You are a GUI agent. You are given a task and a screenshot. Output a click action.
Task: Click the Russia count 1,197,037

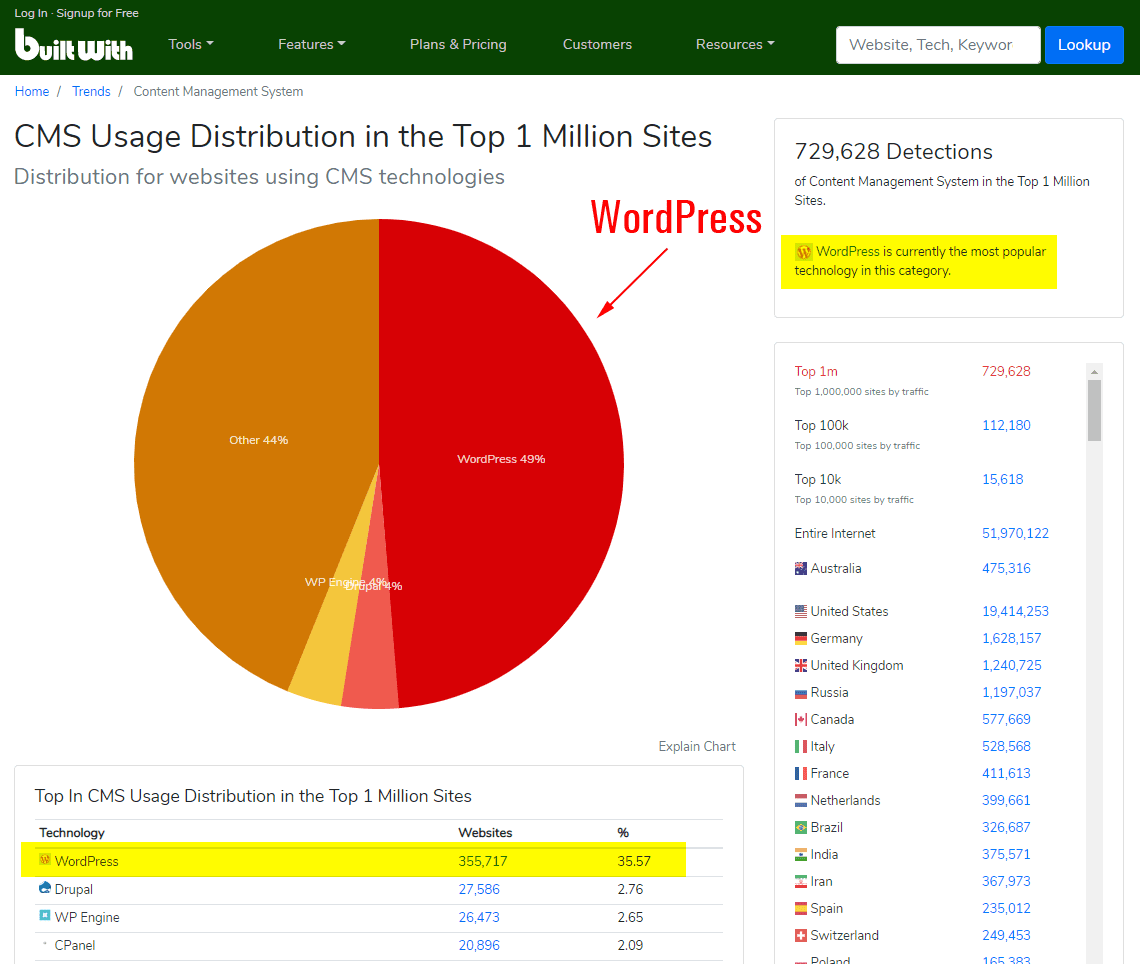tap(1012, 693)
